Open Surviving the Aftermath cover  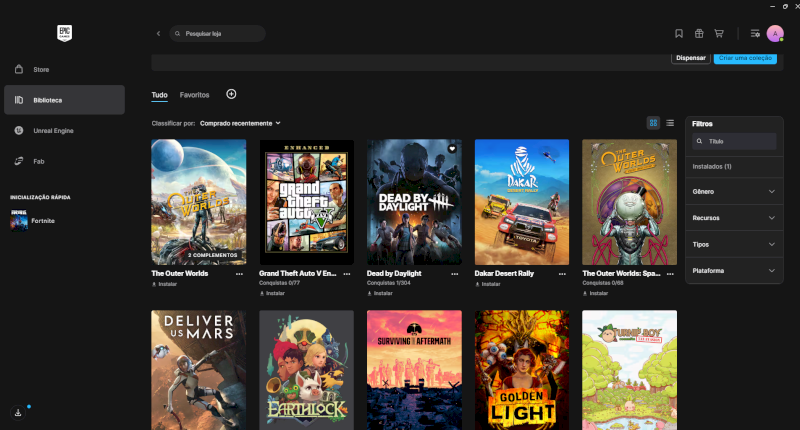pyautogui.click(x=414, y=370)
